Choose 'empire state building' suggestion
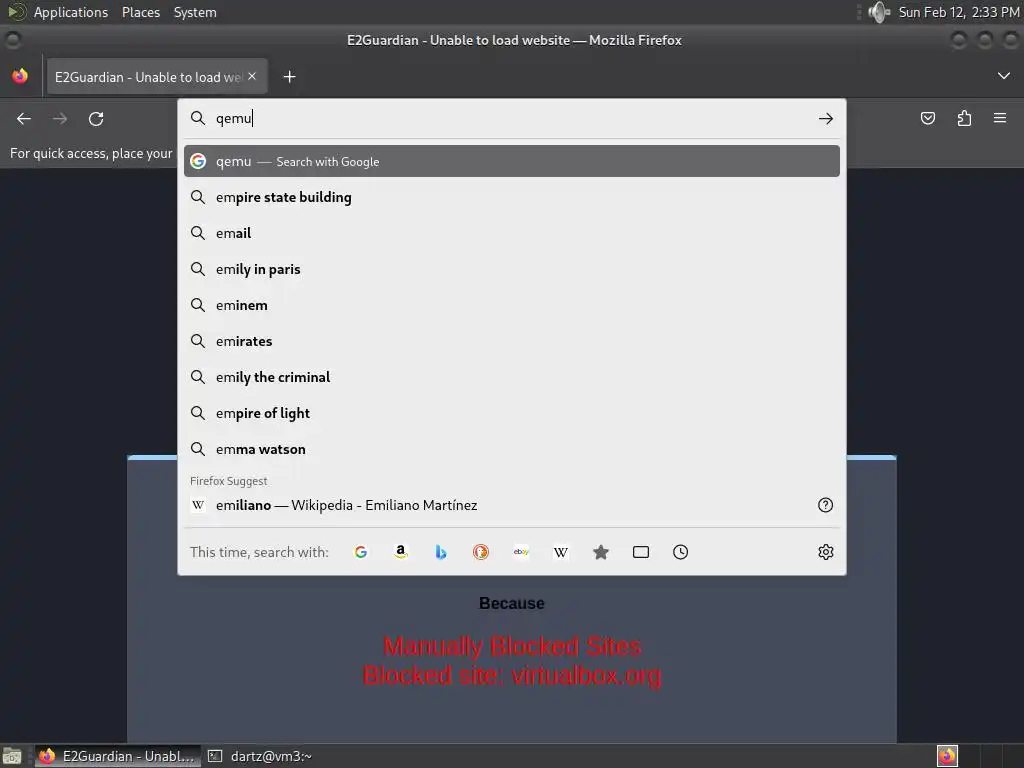Image resolution: width=1024 pixels, height=768 pixels. click(512, 197)
